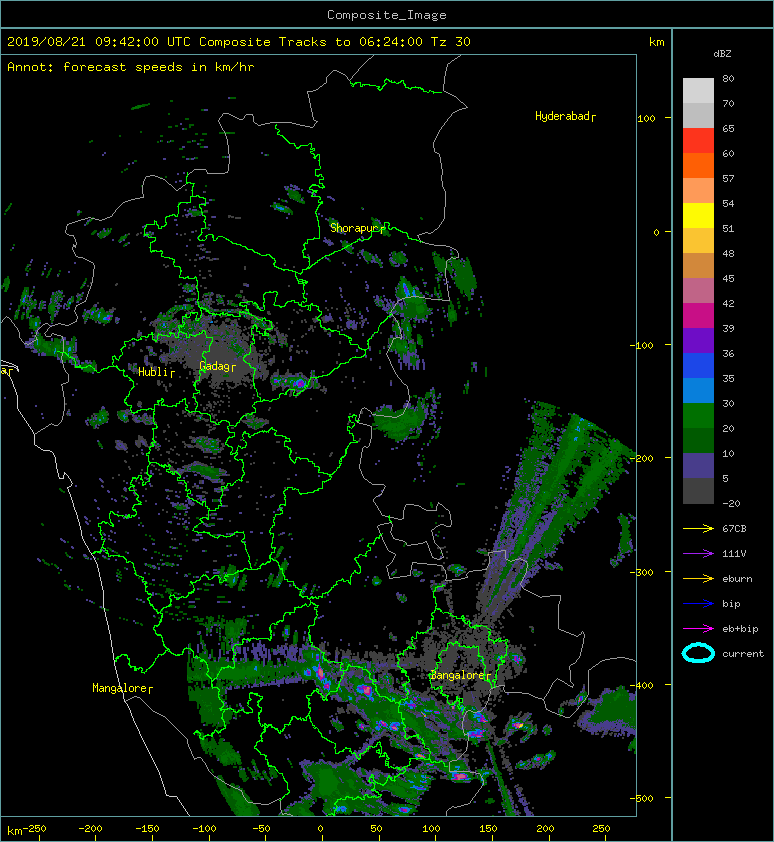
Task: Select the bright yellow swatch in dBZ scale
Action: (698, 216)
